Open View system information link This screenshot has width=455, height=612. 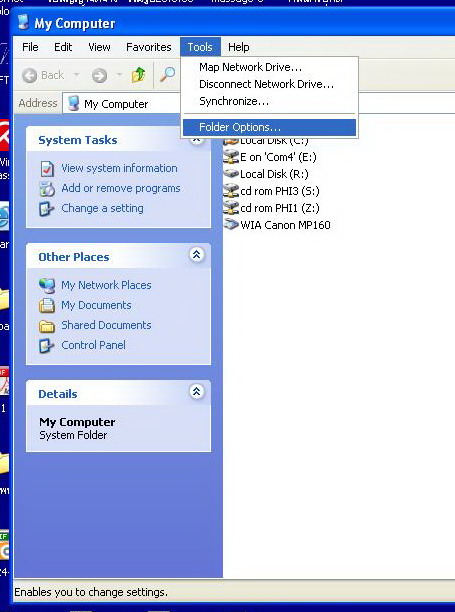pyautogui.click(x=119, y=168)
